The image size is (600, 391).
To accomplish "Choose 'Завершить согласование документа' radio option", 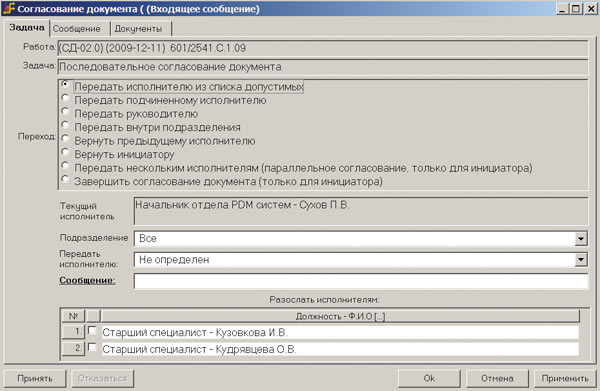I will point(65,179).
